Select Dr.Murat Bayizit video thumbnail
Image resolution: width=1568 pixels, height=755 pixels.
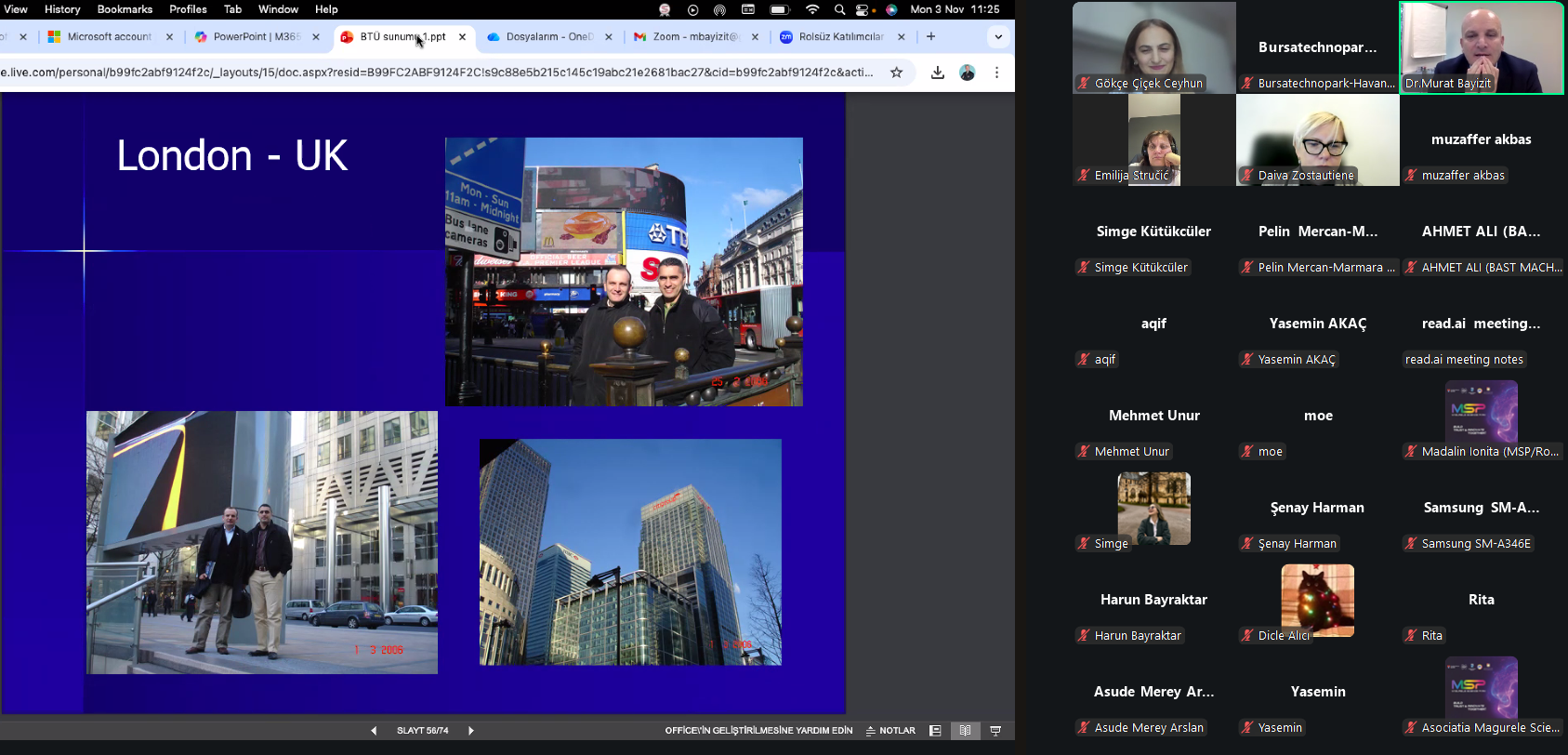1482,47
